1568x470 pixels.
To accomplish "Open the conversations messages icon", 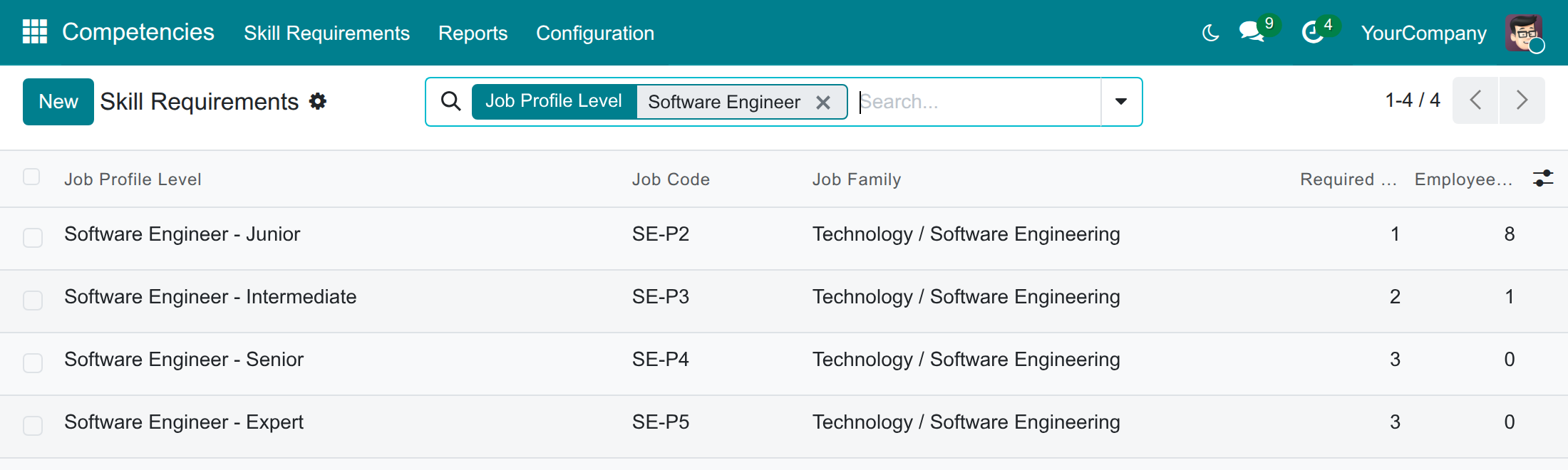I will click(1252, 32).
